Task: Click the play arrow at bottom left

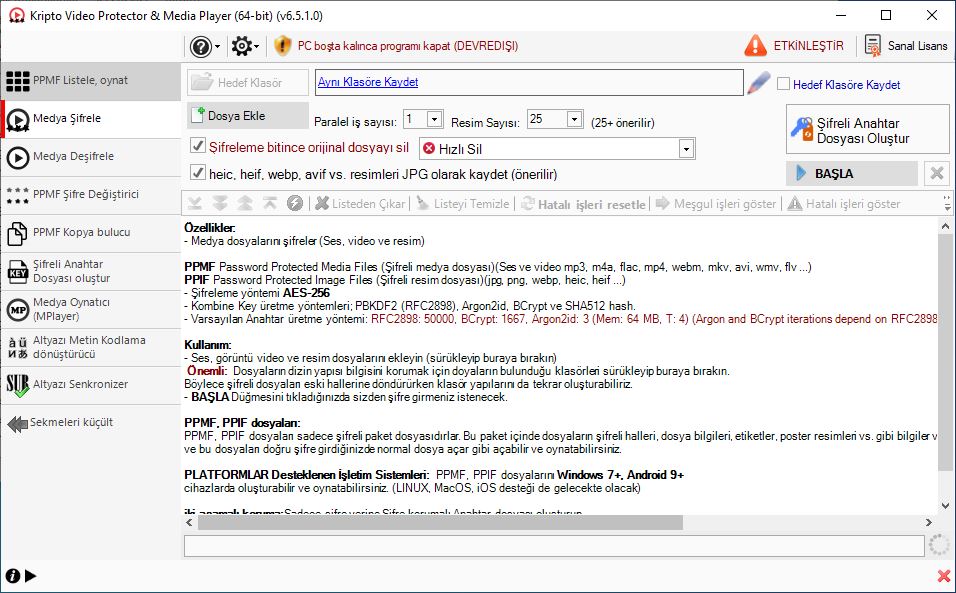Action: (30, 575)
